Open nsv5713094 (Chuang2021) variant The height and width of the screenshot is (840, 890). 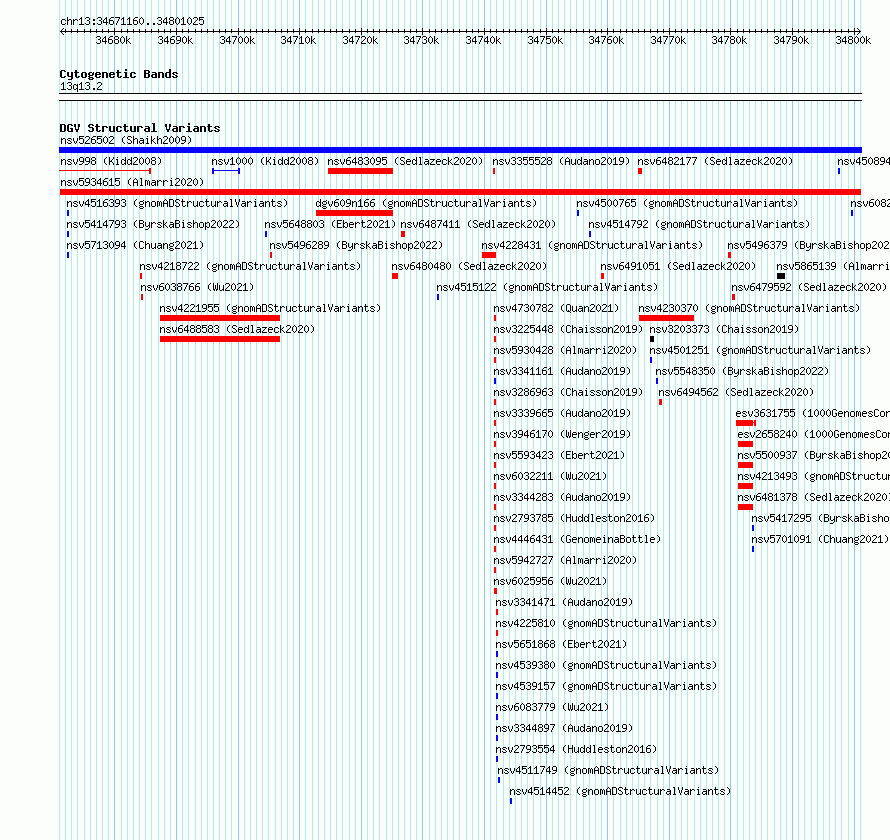135,245
